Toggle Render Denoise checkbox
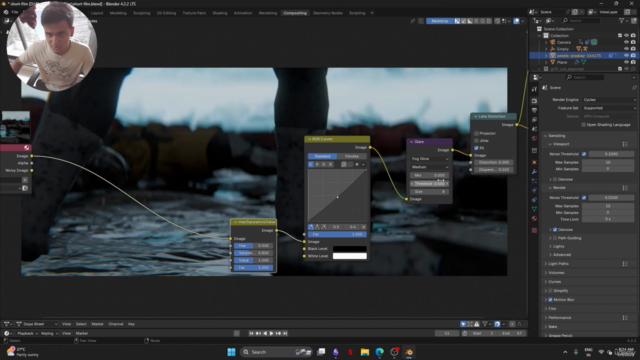The width and height of the screenshot is (640, 360). pyautogui.click(x=555, y=230)
